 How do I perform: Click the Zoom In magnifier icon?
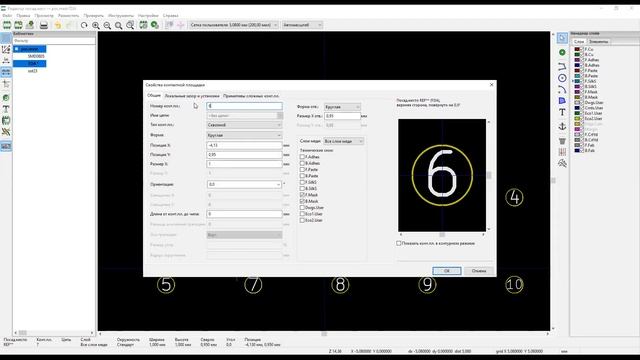[96, 25]
